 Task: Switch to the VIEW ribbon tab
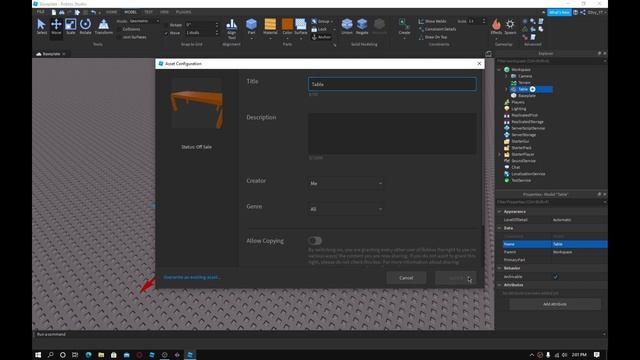[164, 12]
